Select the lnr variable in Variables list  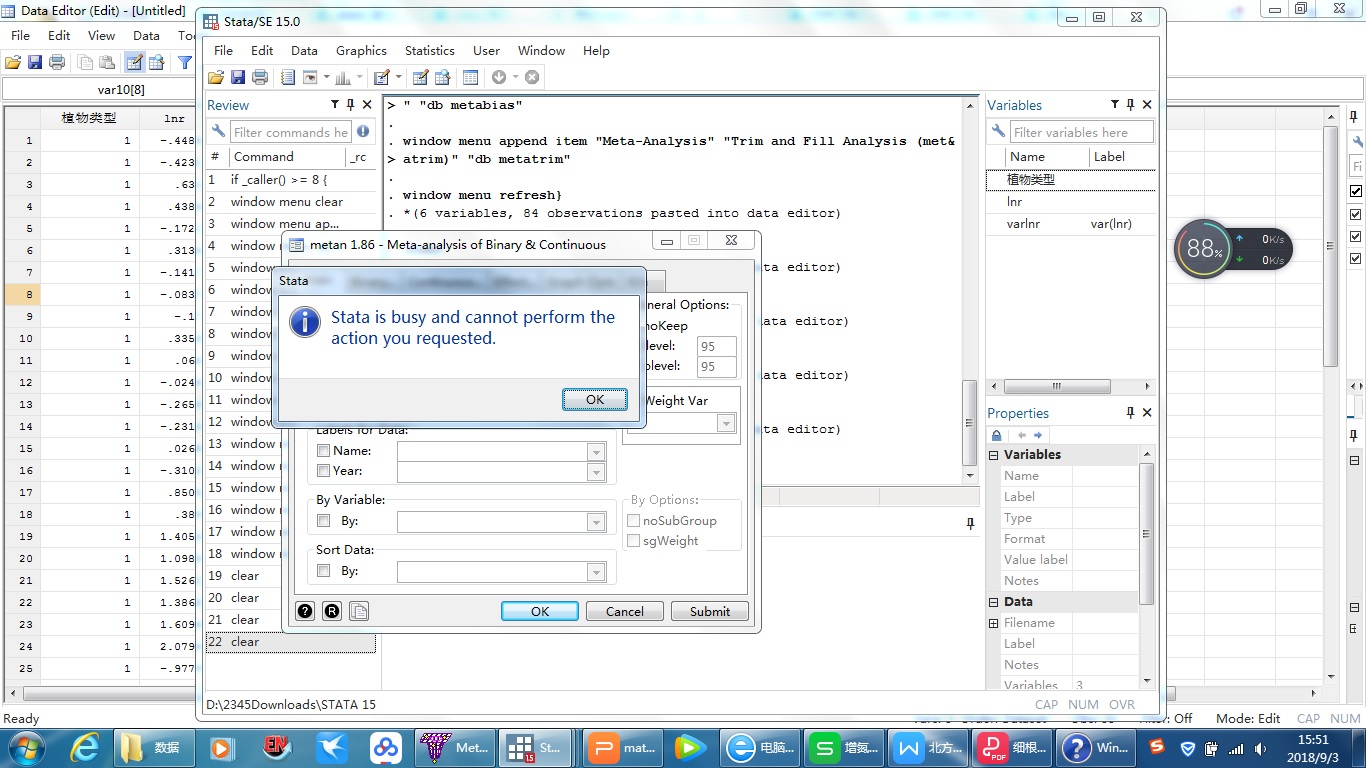[1070, 202]
